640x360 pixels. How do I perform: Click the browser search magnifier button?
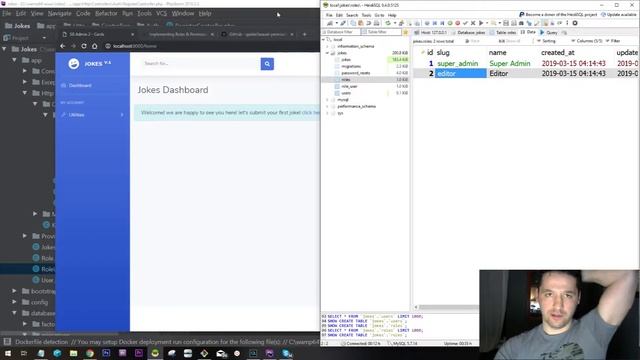click(267, 64)
